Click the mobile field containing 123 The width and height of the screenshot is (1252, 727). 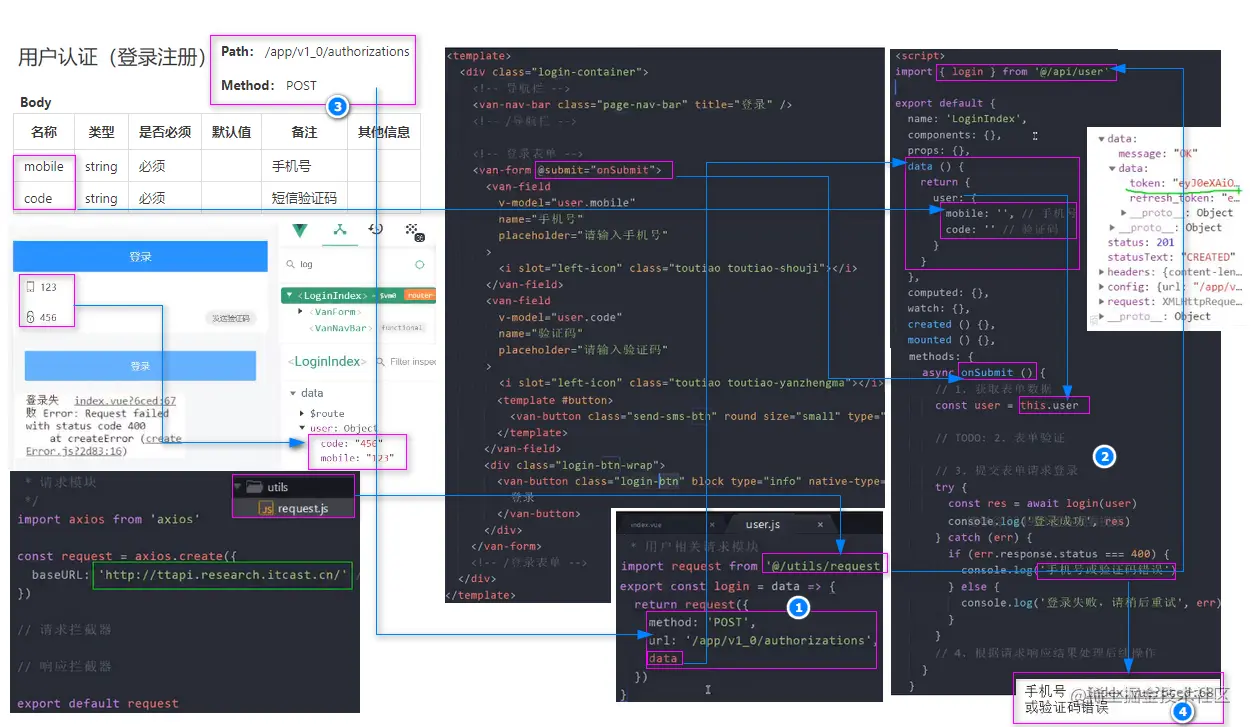tap(140, 287)
